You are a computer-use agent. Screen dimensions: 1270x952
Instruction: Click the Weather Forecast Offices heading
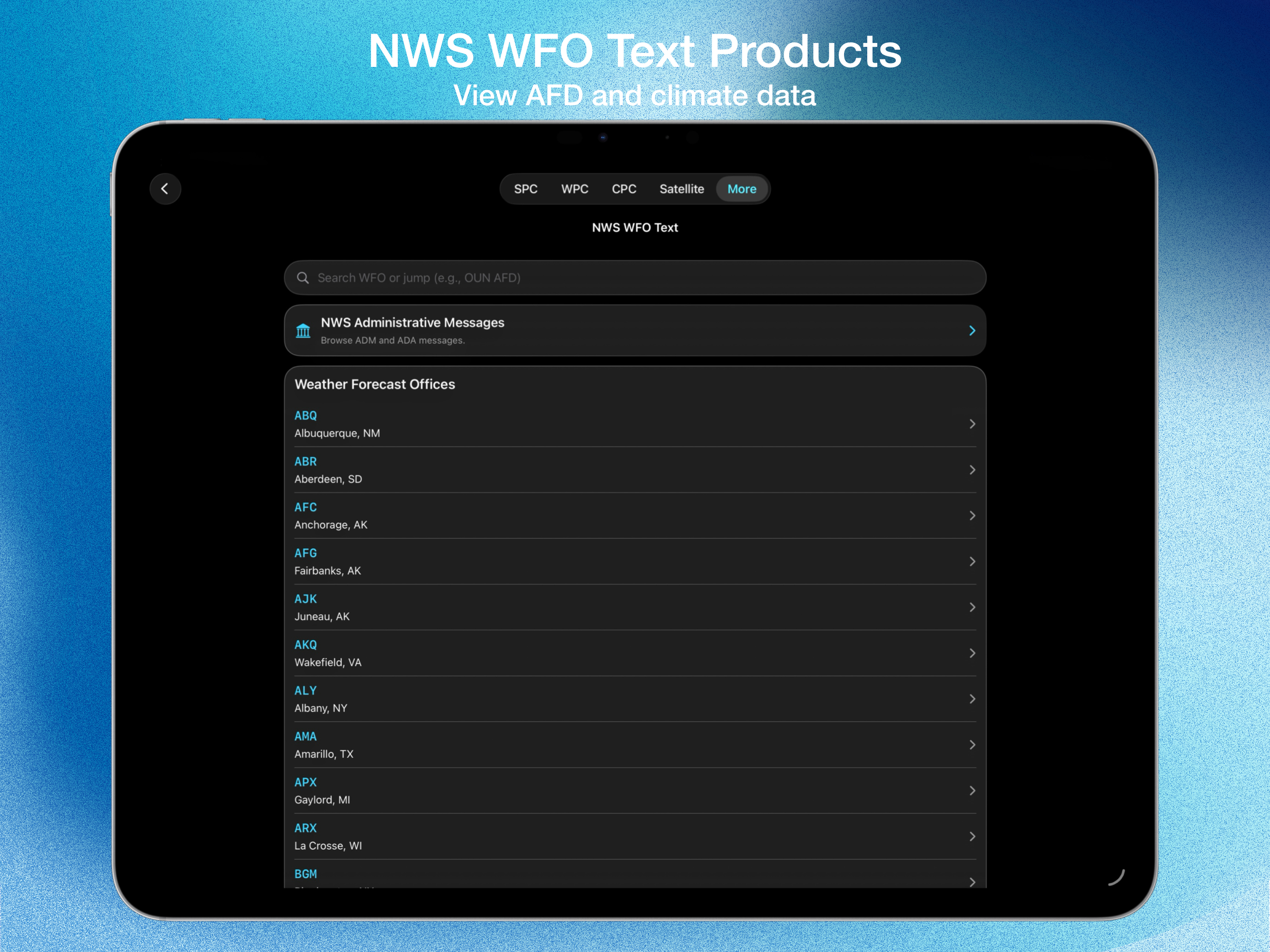click(x=375, y=385)
